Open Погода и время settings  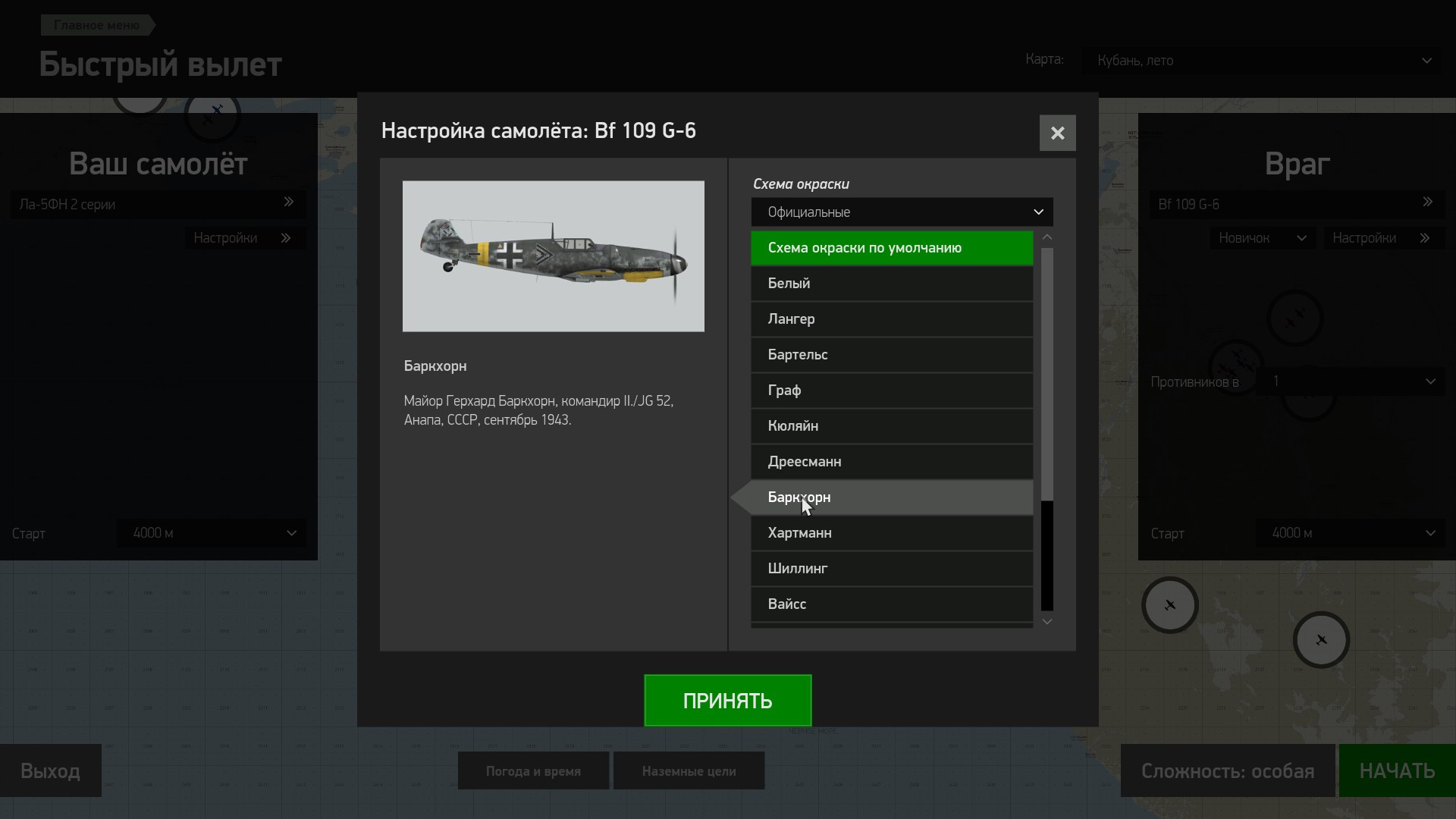click(x=533, y=771)
